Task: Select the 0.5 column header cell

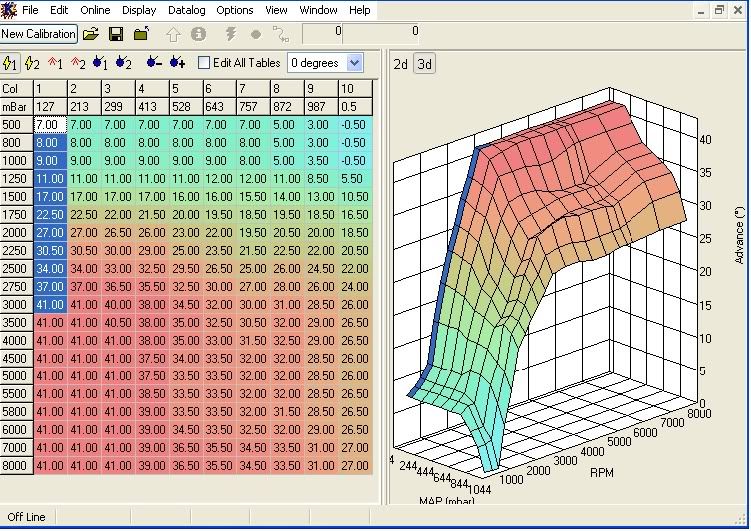Action: pyautogui.click(x=355, y=107)
